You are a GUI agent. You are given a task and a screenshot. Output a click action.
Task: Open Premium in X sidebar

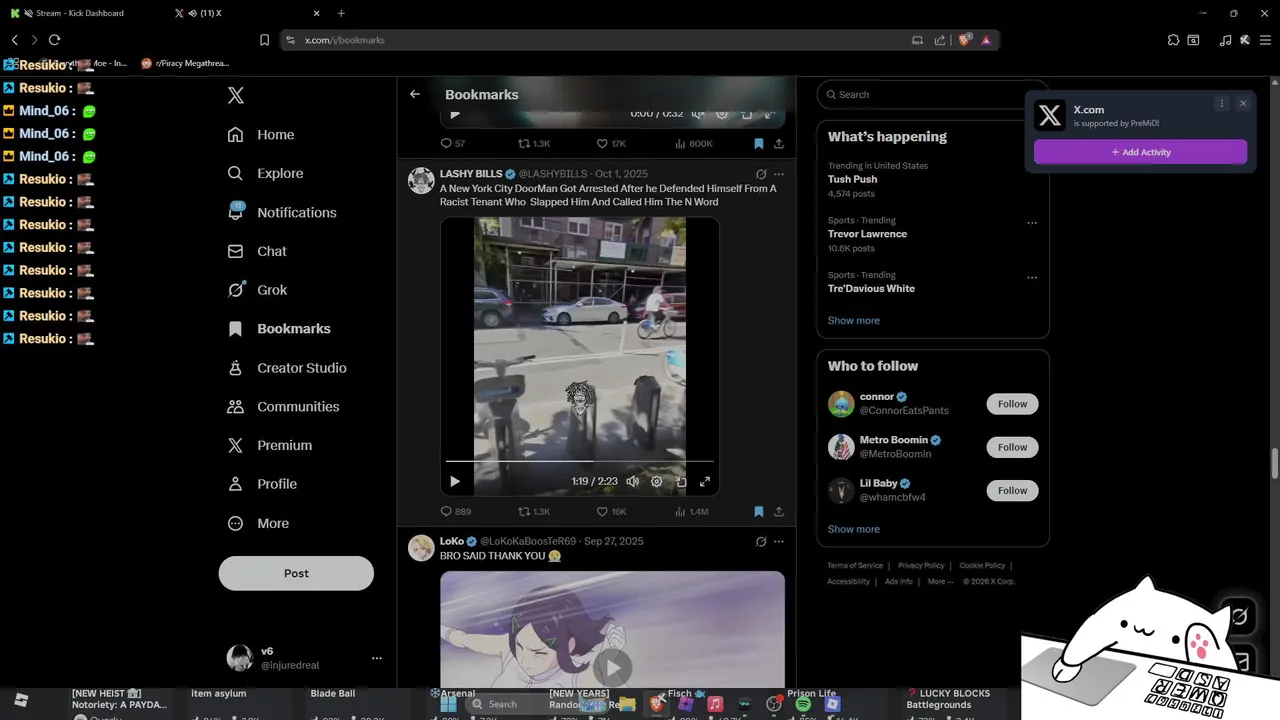270,445
